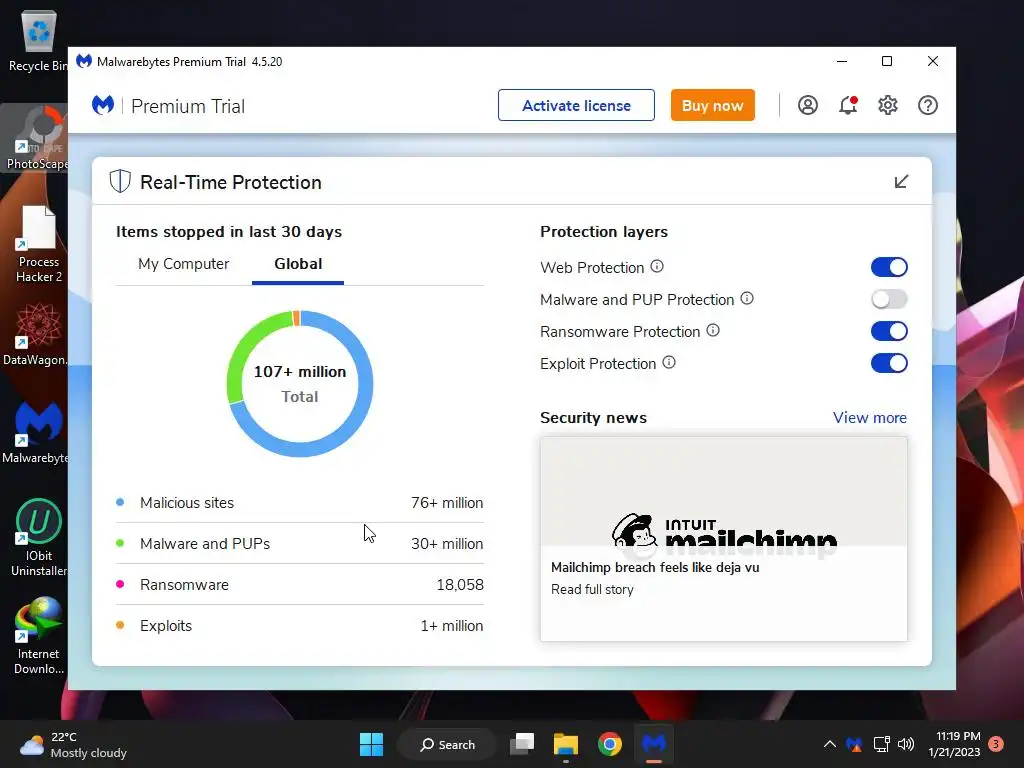This screenshot has height=768, width=1024.
Task: Click the Ransomware row label
Action: 184,584
